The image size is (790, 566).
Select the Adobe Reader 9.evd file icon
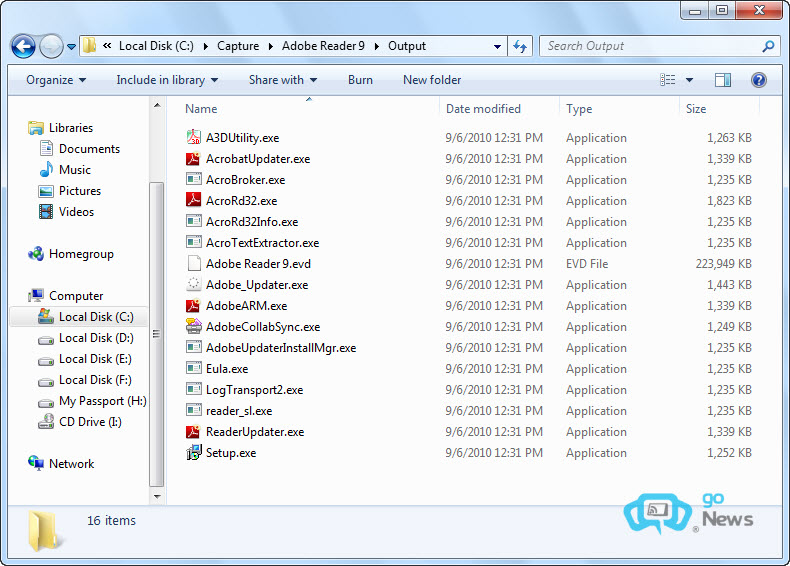[193, 263]
